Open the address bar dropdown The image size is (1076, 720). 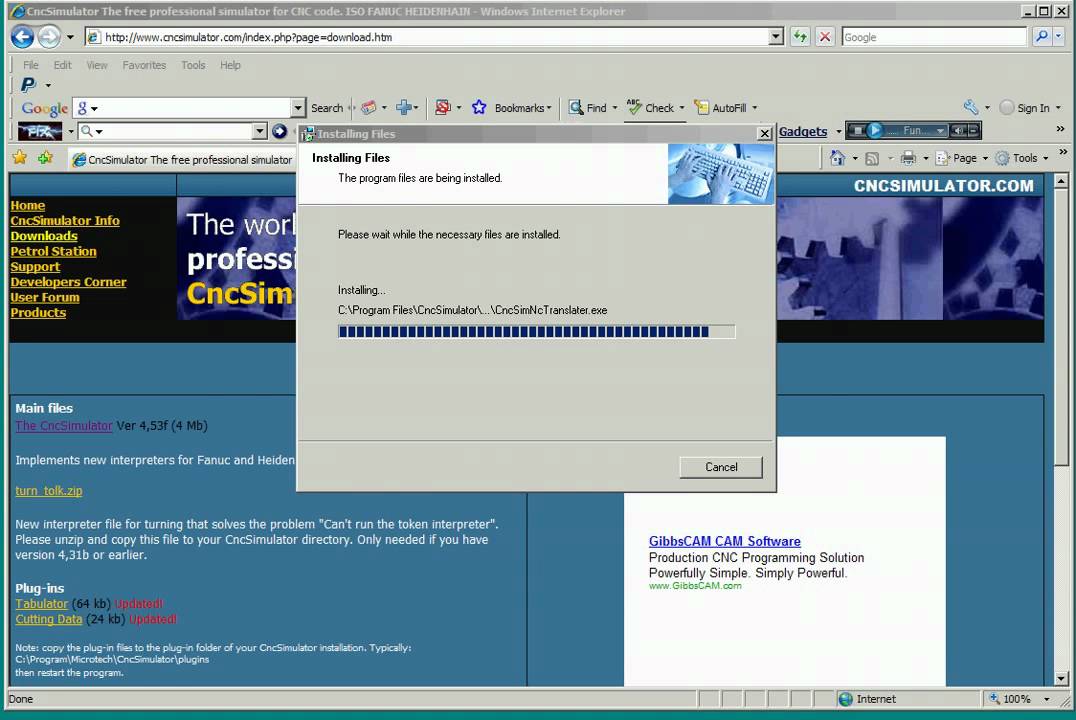[775, 36]
